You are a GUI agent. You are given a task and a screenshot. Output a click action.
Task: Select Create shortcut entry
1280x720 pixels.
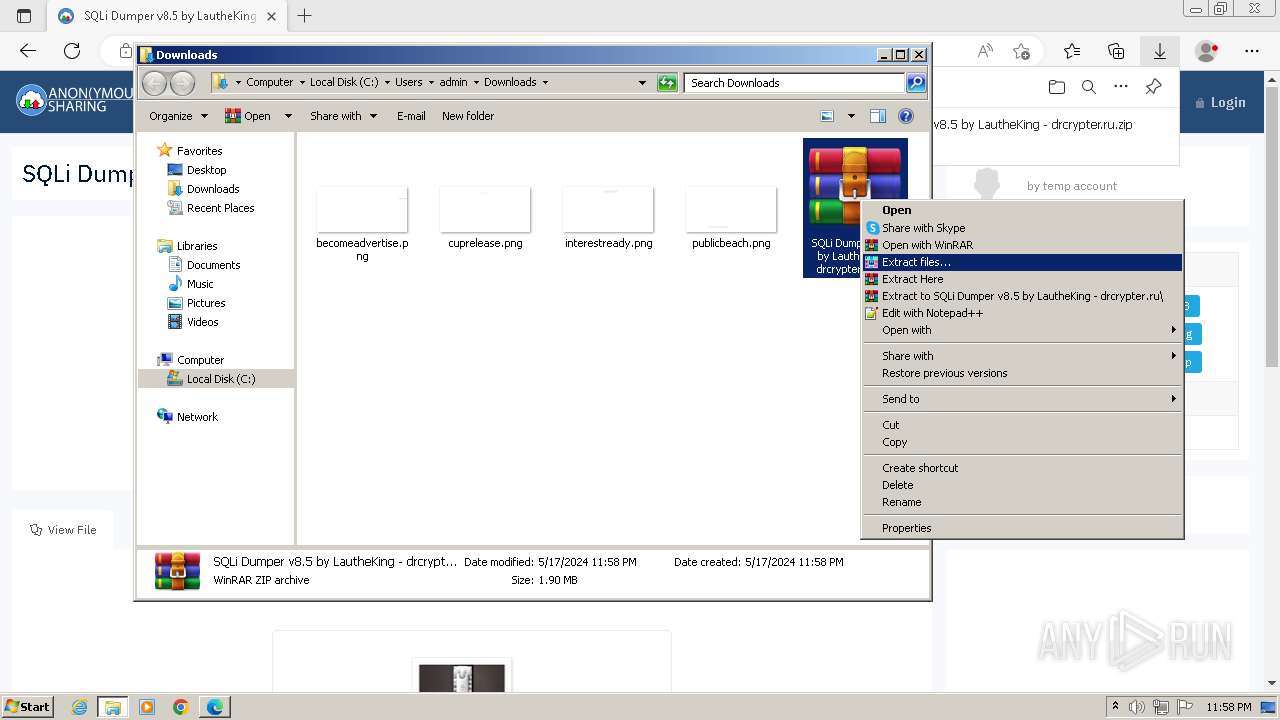click(1022, 468)
